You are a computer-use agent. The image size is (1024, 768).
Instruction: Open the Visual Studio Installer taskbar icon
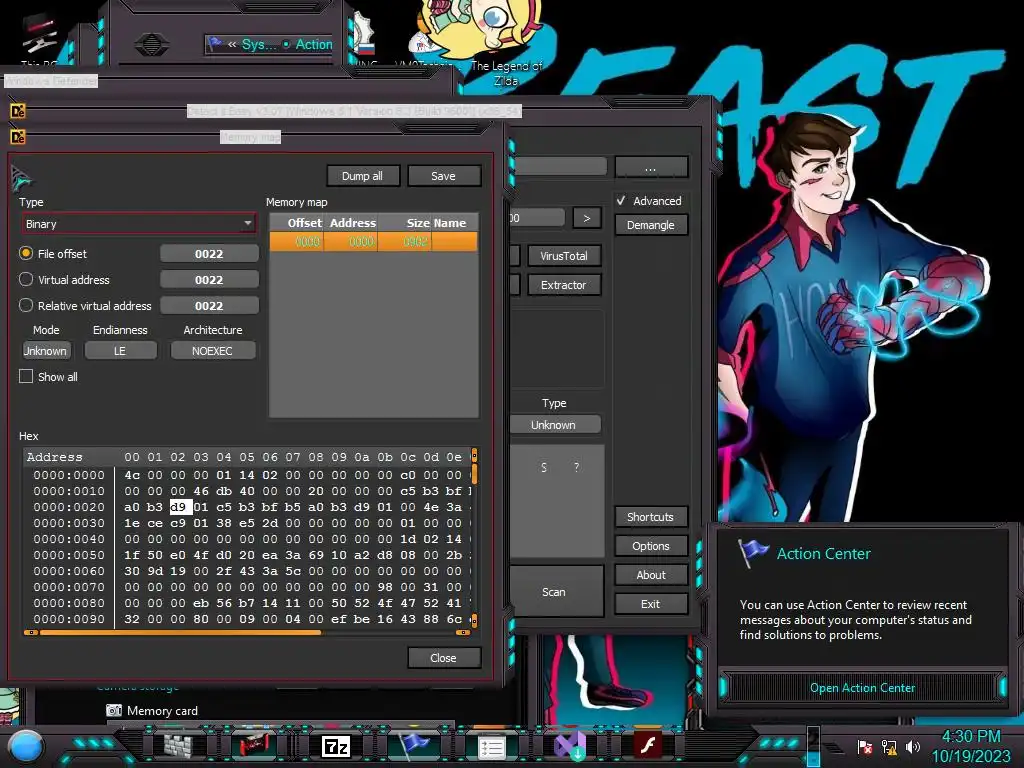[x=570, y=746]
